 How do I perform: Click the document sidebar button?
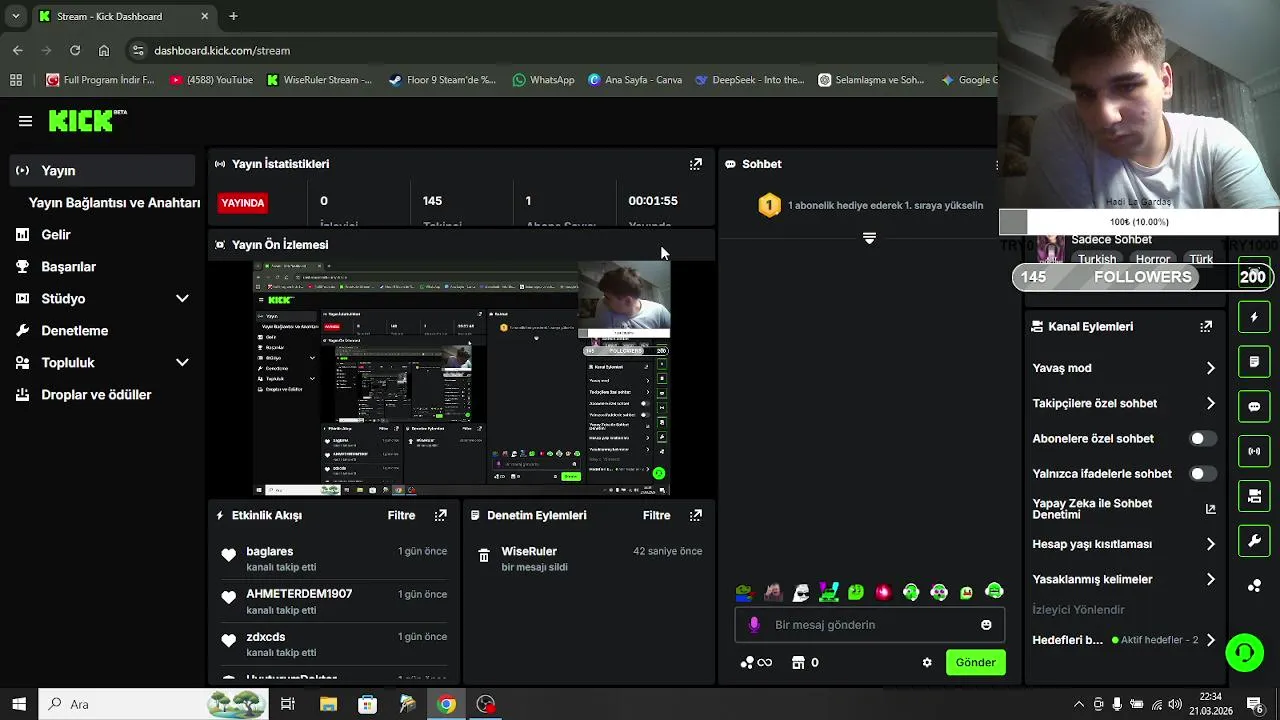(x=1254, y=361)
